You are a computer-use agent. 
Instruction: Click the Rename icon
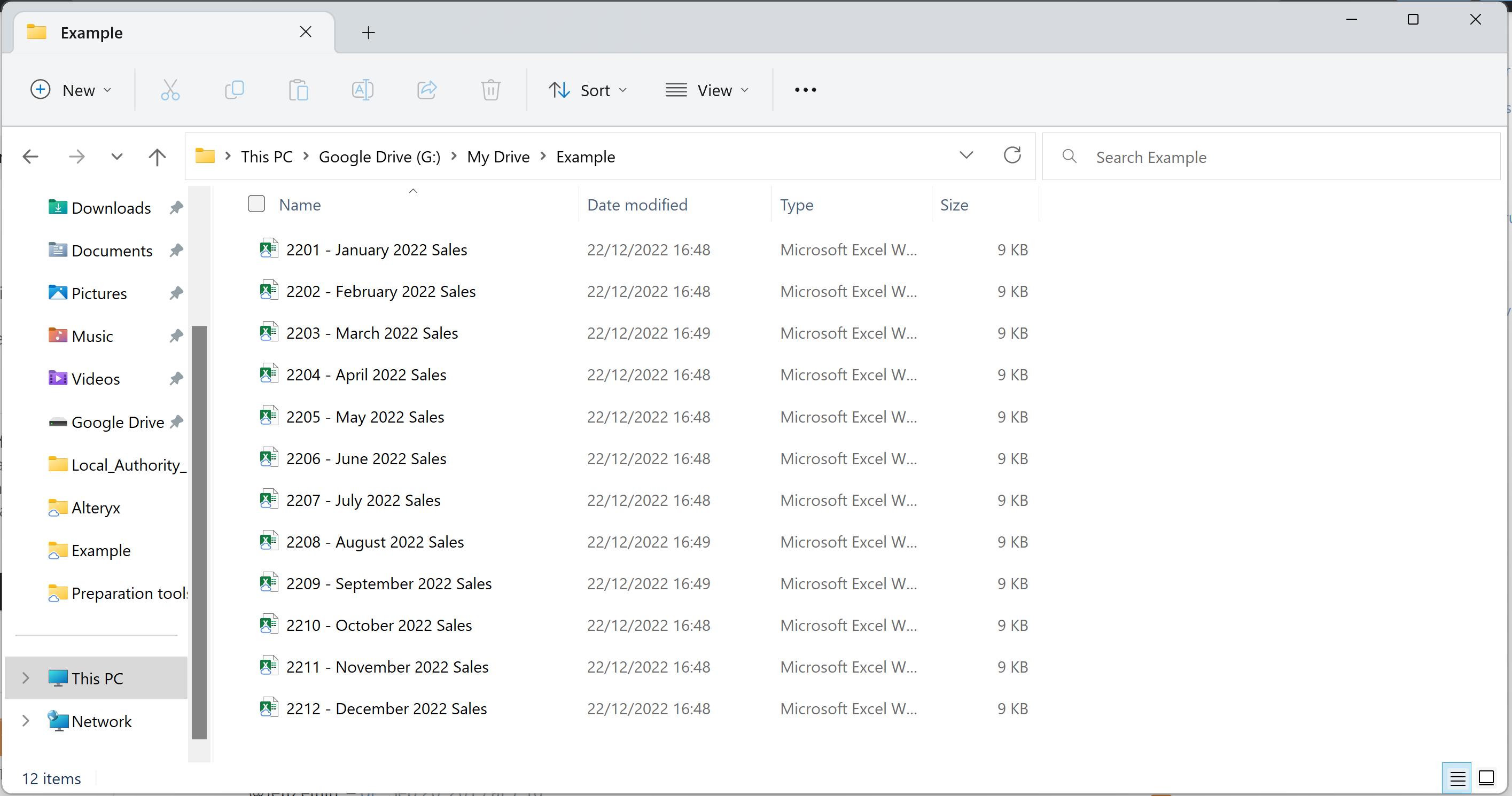pos(362,90)
